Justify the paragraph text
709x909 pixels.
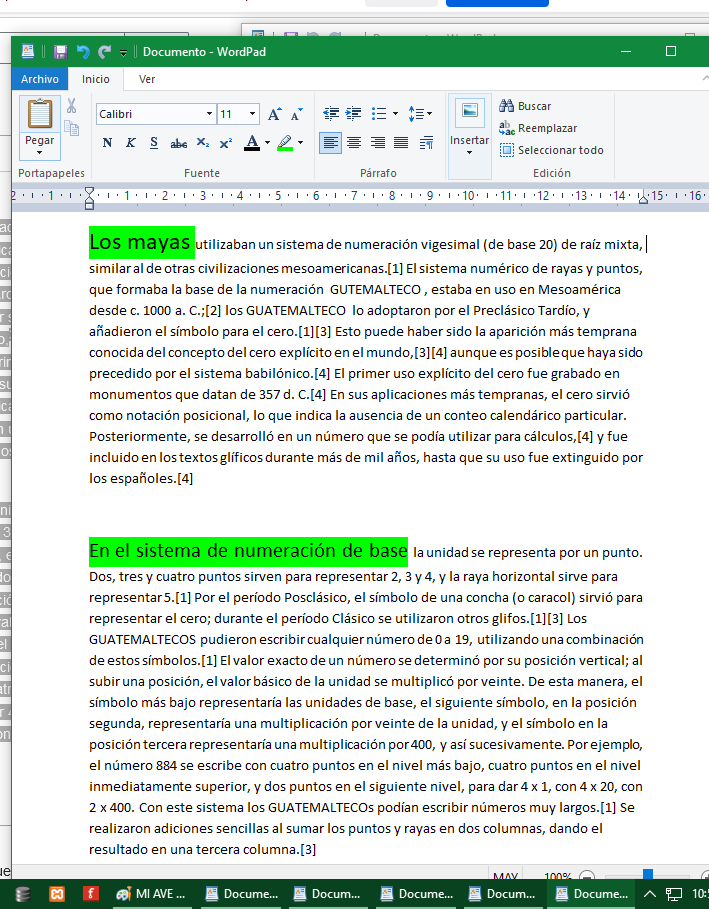pos(401,143)
